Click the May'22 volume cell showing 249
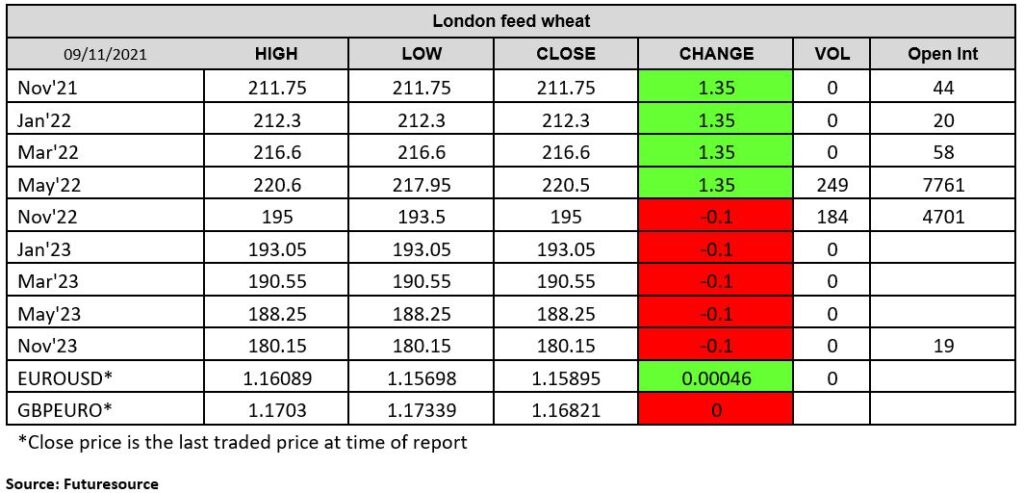 (x=831, y=185)
